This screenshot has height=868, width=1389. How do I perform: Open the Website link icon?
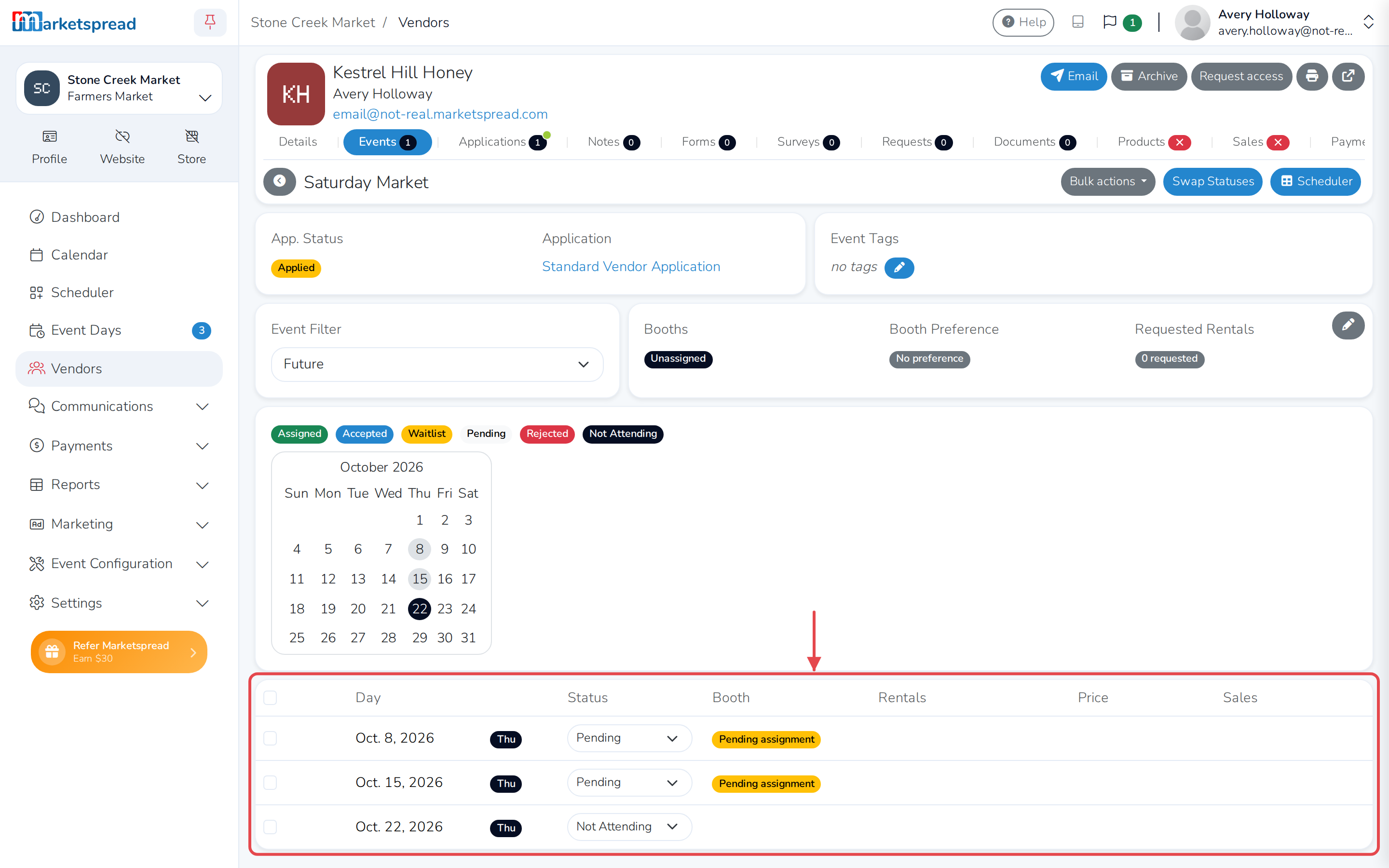click(x=122, y=148)
